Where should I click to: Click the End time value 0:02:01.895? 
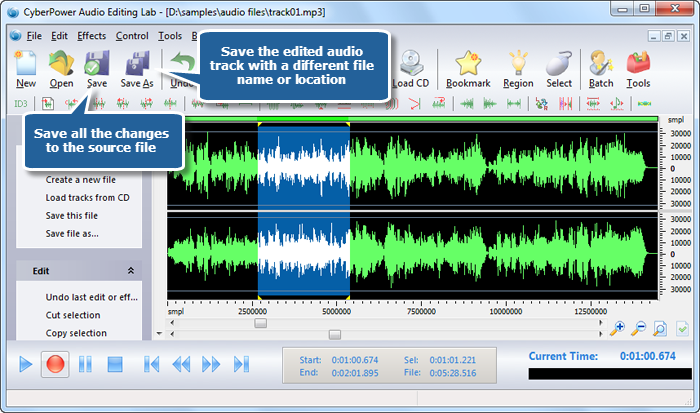354,373
